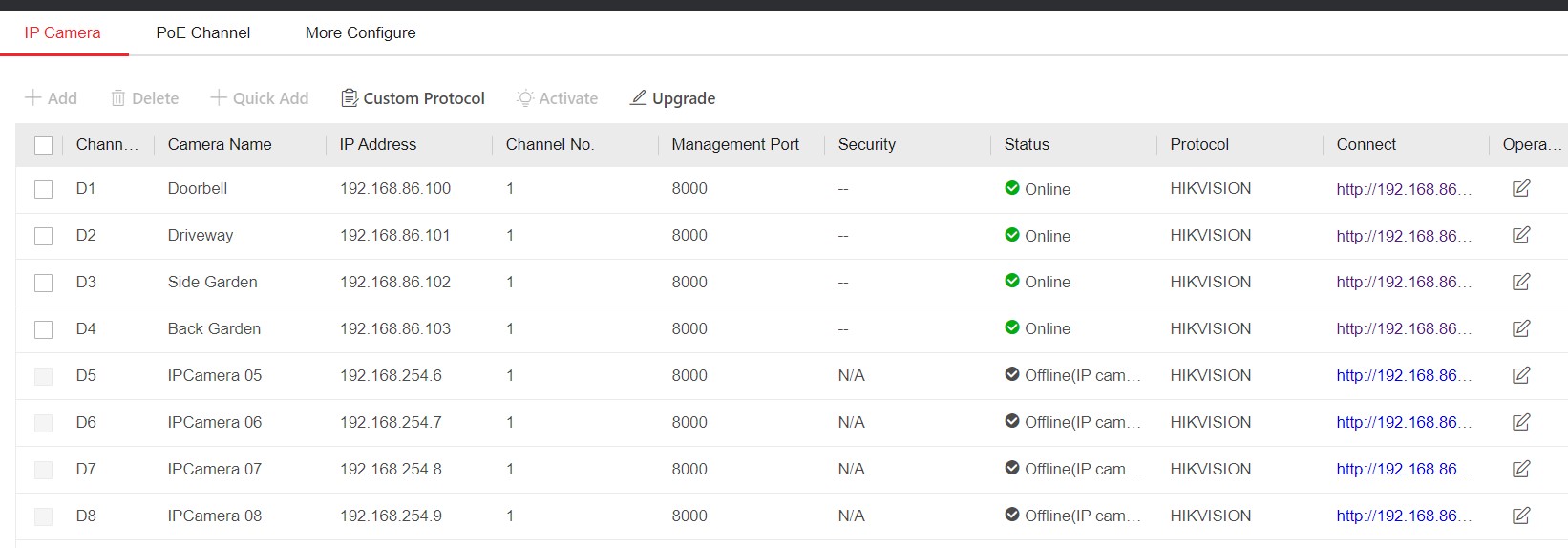Open edit icon for Driveway camera row
Image resolution: width=1568 pixels, height=548 pixels.
coord(1521,235)
